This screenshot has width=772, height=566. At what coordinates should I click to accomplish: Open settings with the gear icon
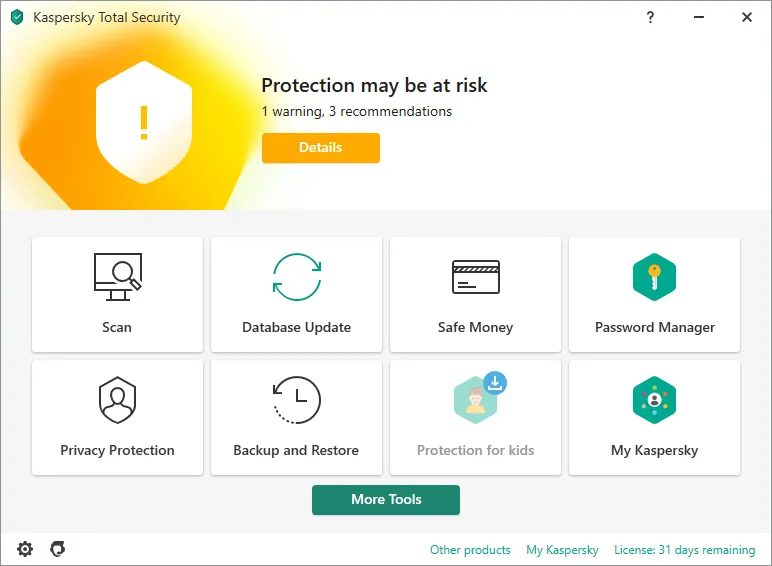(x=25, y=549)
